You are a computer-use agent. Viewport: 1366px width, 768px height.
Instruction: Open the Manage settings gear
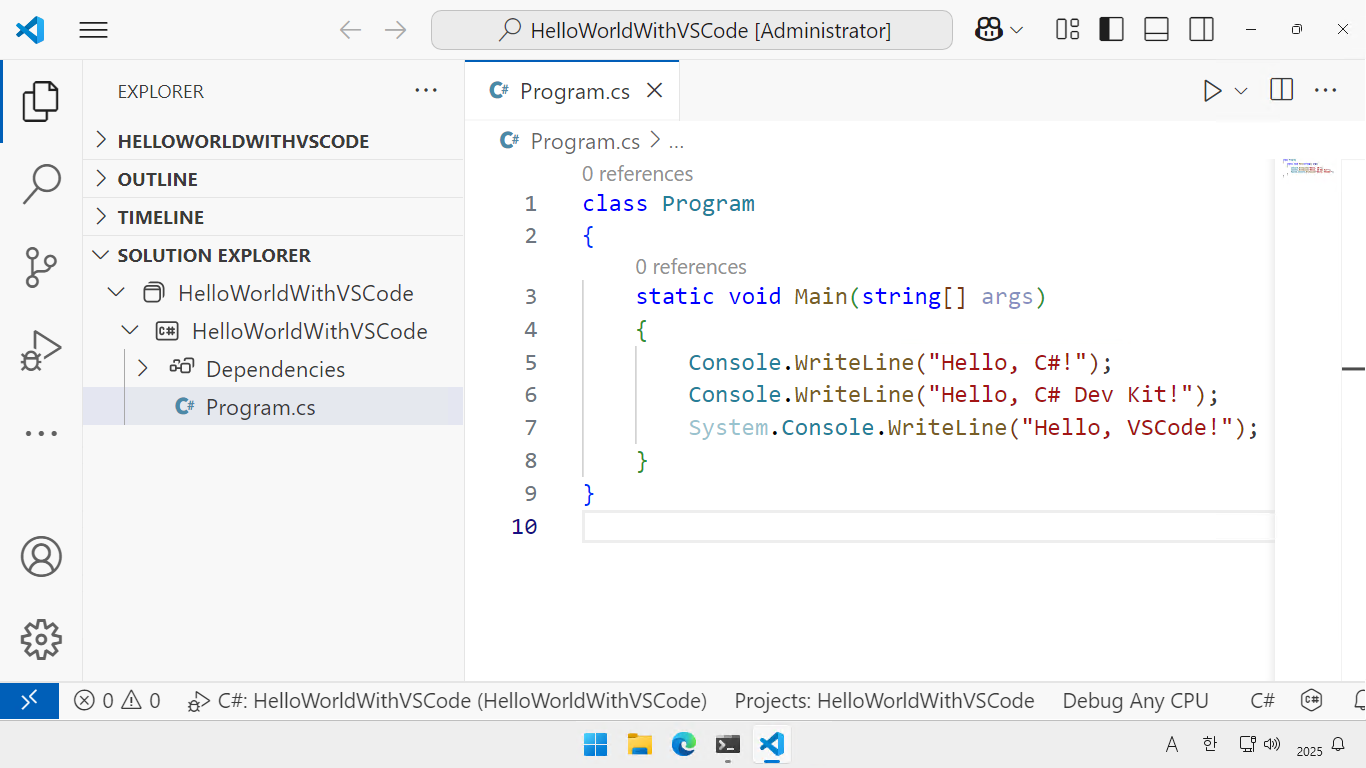(40, 640)
